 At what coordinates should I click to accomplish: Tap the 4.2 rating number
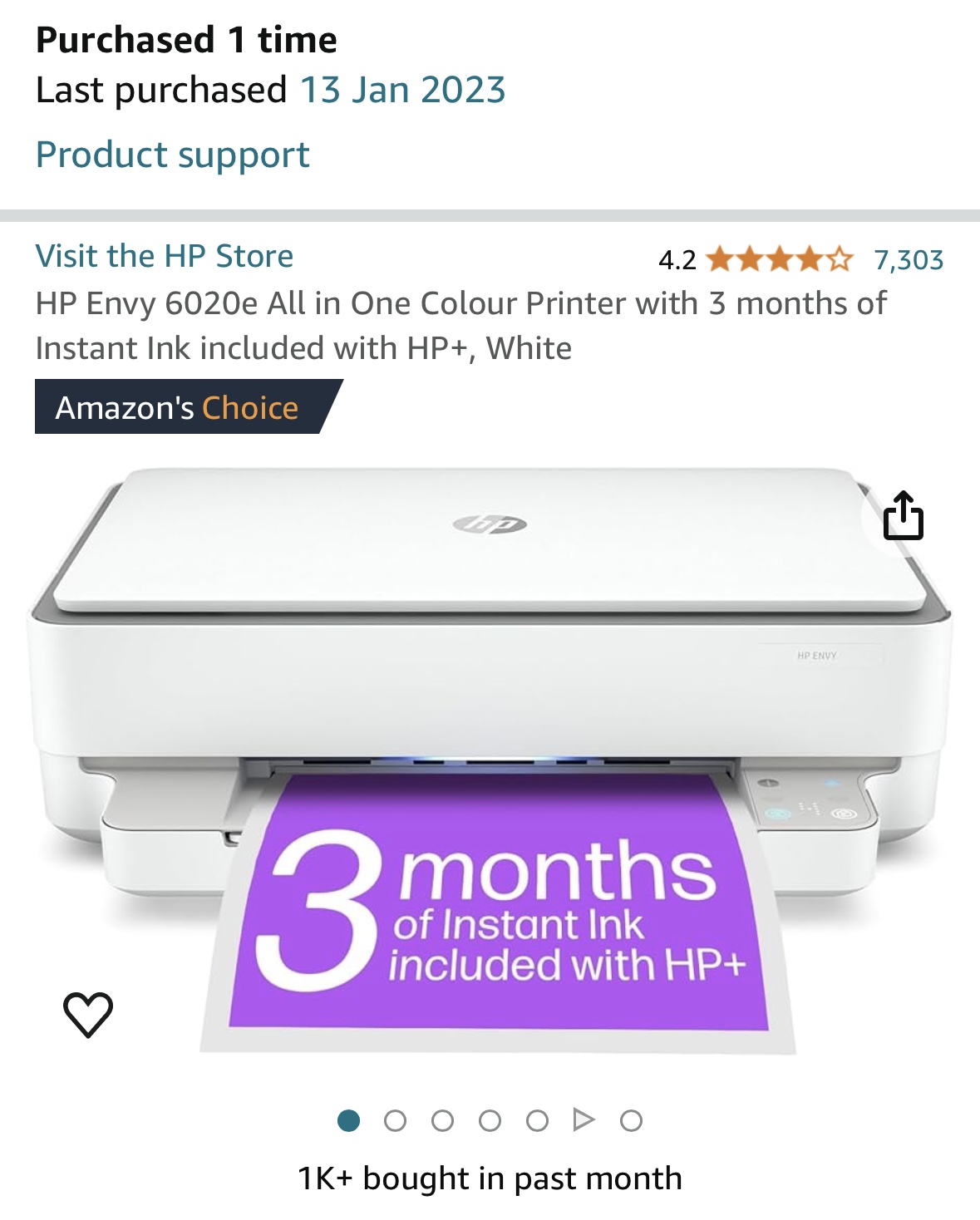click(x=677, y=260)
